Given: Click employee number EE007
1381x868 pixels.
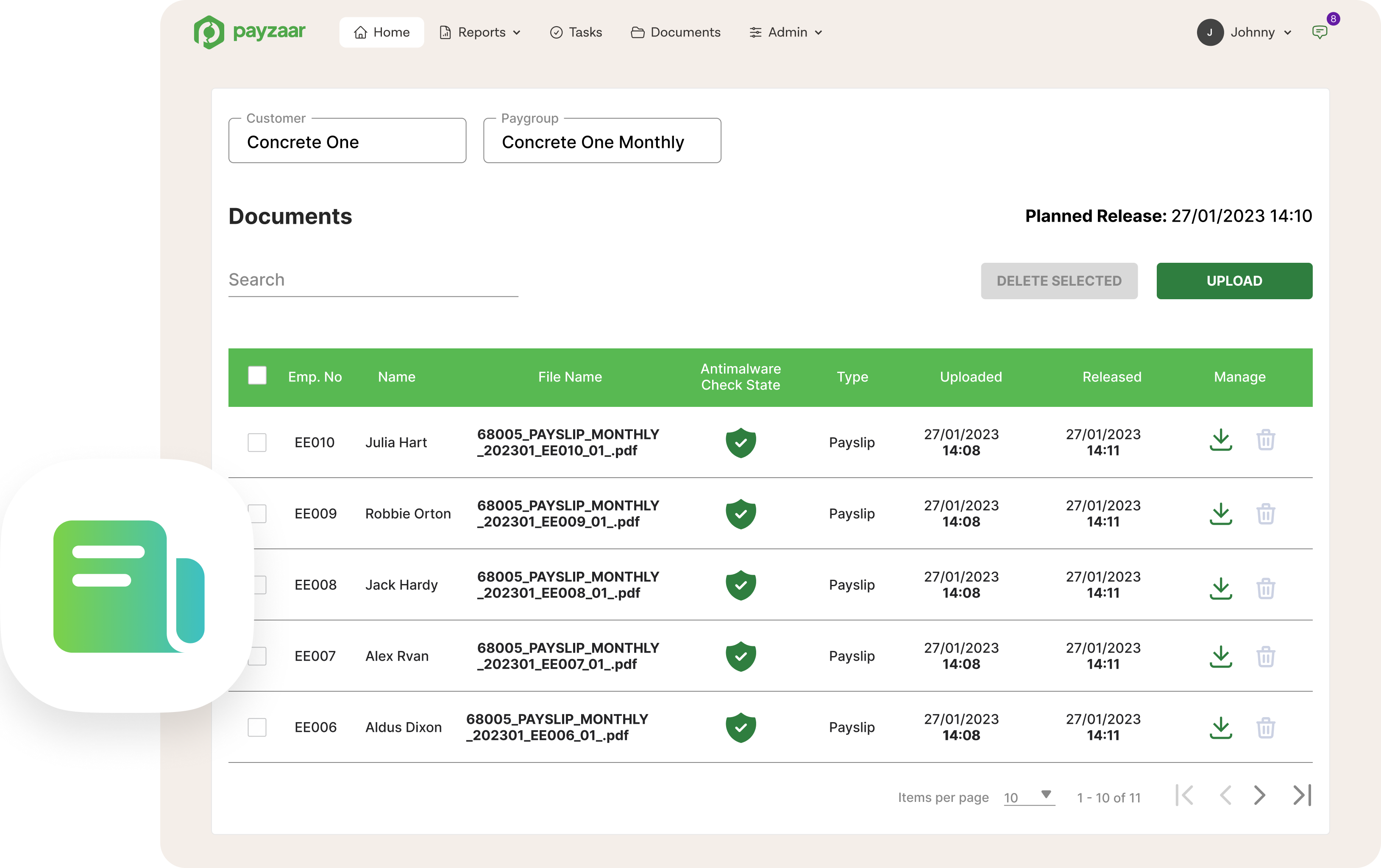Looking at the screenshot, I should click(x=315, y=656).
